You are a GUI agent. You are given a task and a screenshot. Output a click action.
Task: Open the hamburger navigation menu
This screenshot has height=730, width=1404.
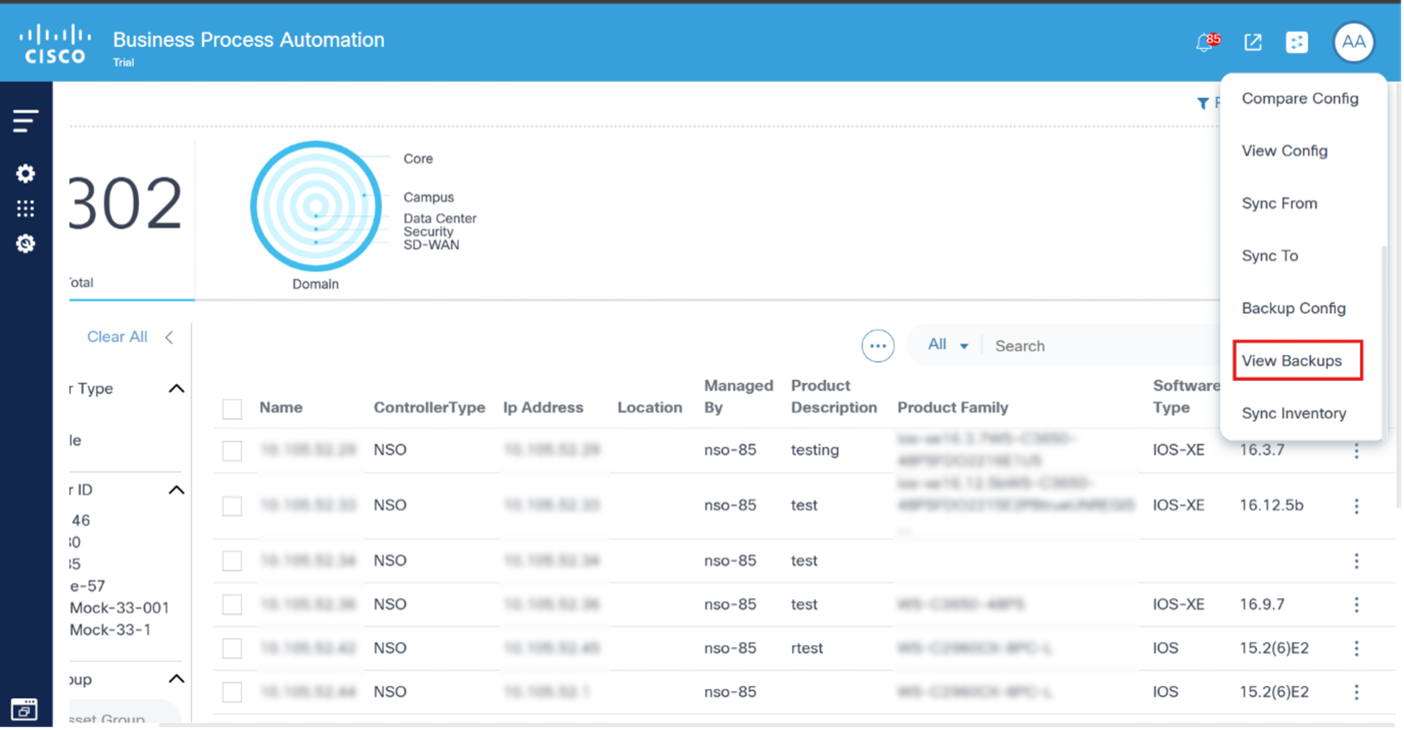tap(25, 121)
